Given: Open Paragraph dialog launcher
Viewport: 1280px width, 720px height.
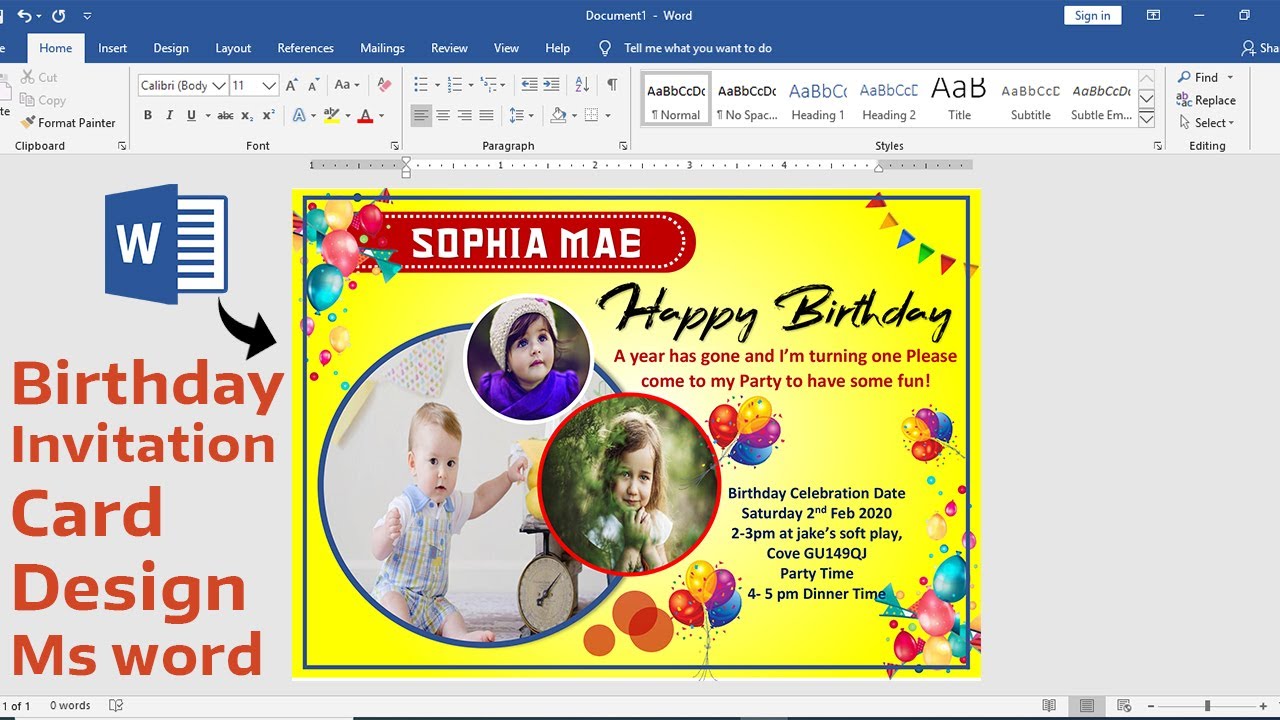Looking at the screenshot, I should [623, 146].
